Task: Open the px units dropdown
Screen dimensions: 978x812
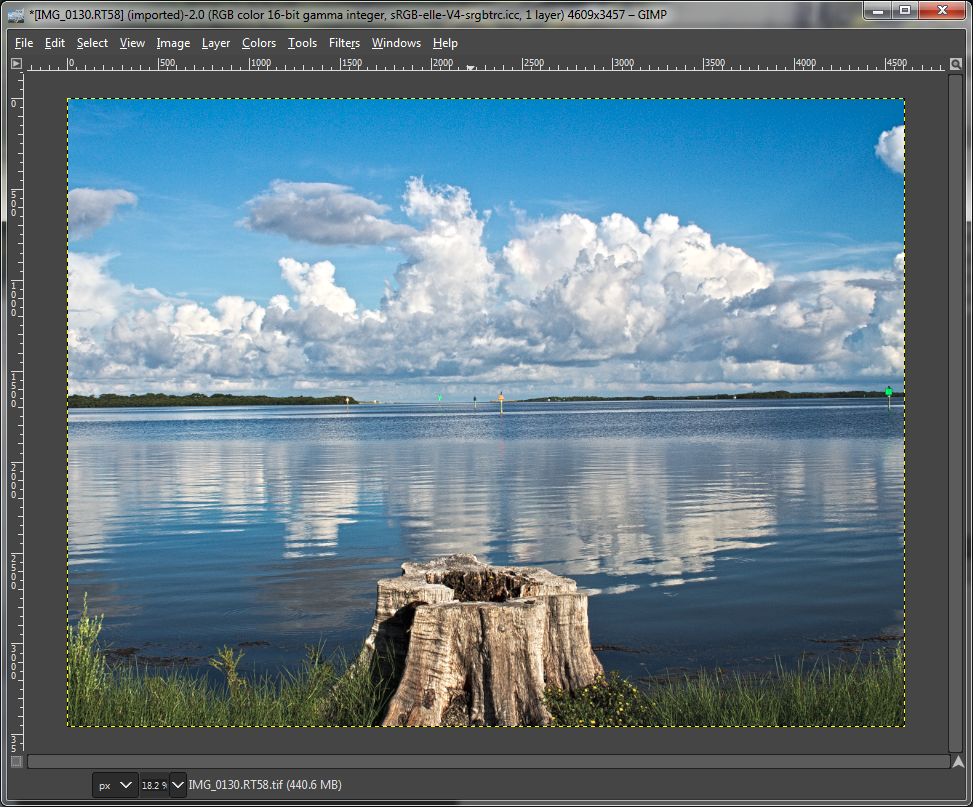Action: [116, 785]
